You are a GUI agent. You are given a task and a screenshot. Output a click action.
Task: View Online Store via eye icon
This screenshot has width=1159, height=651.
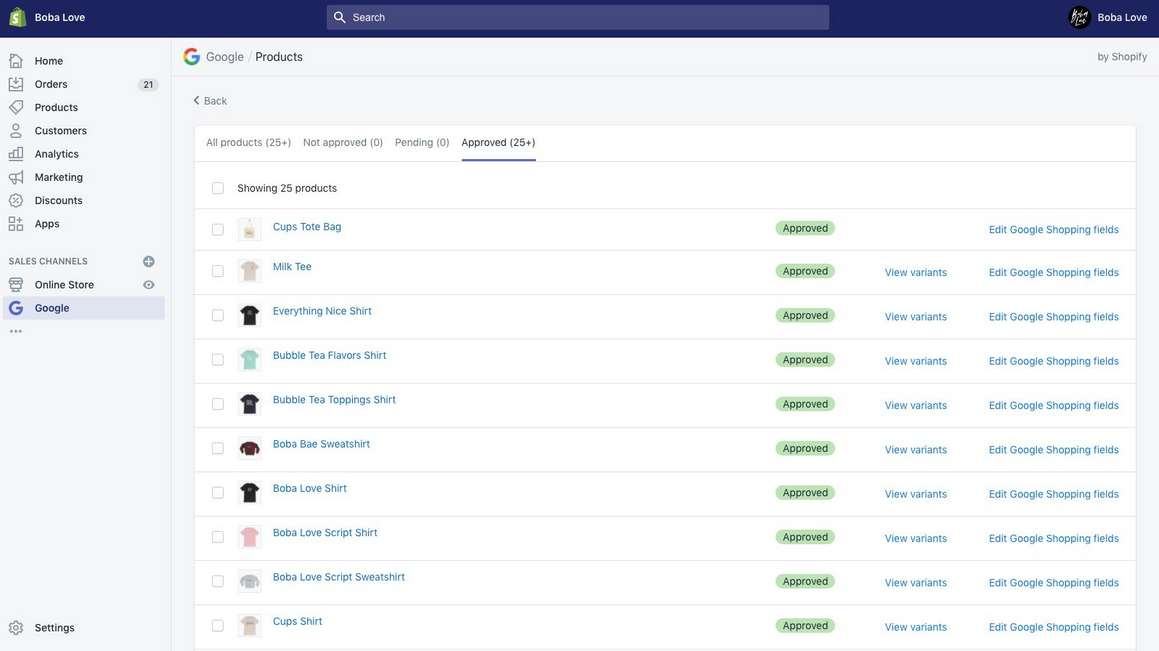tap(149, 285)
